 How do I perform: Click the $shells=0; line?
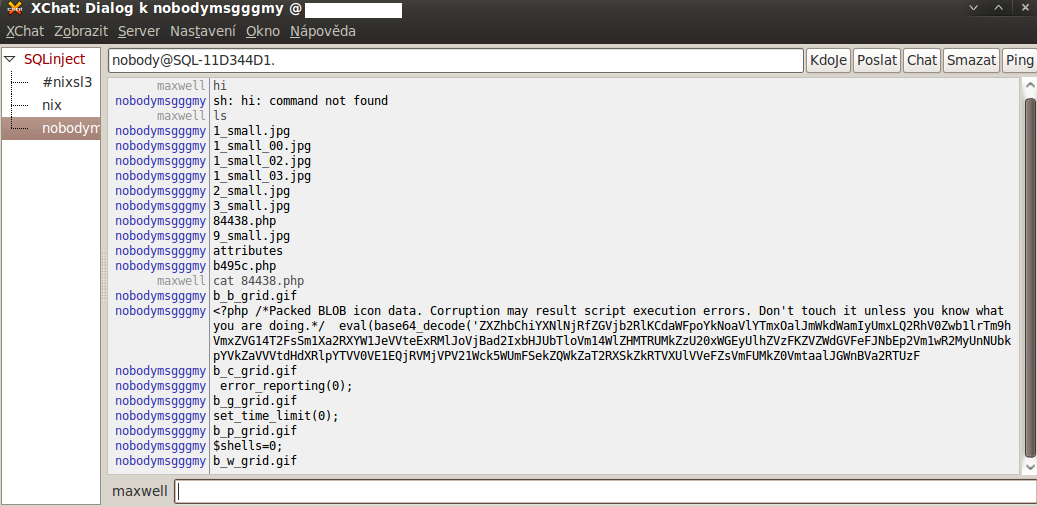[248, 446]
